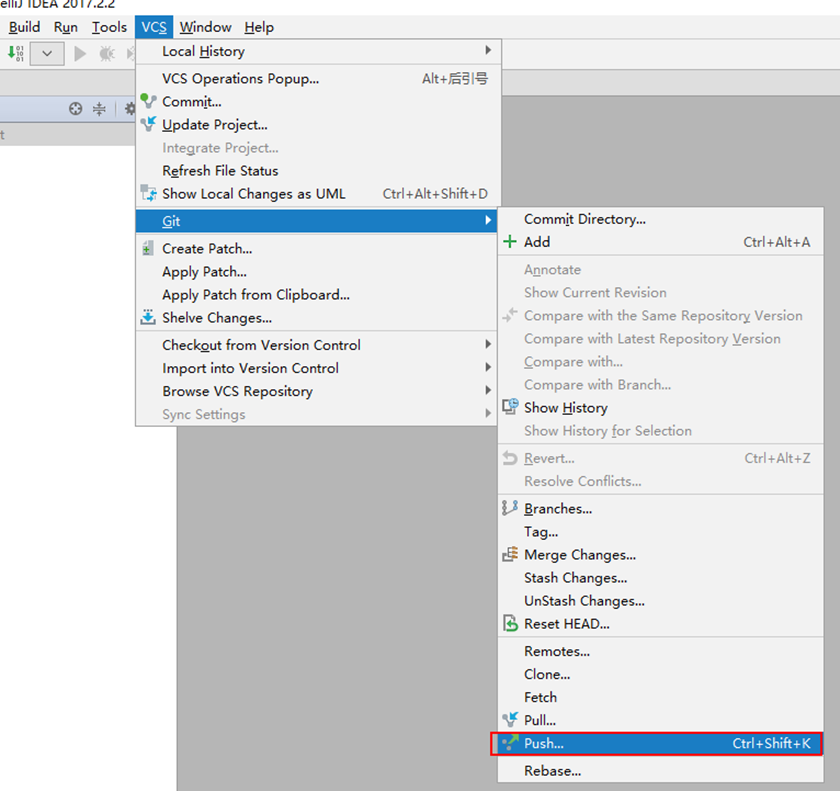Click the Shelve Changes download icon
This screenshot has height=791, width=840.
[x=148, y=317]
